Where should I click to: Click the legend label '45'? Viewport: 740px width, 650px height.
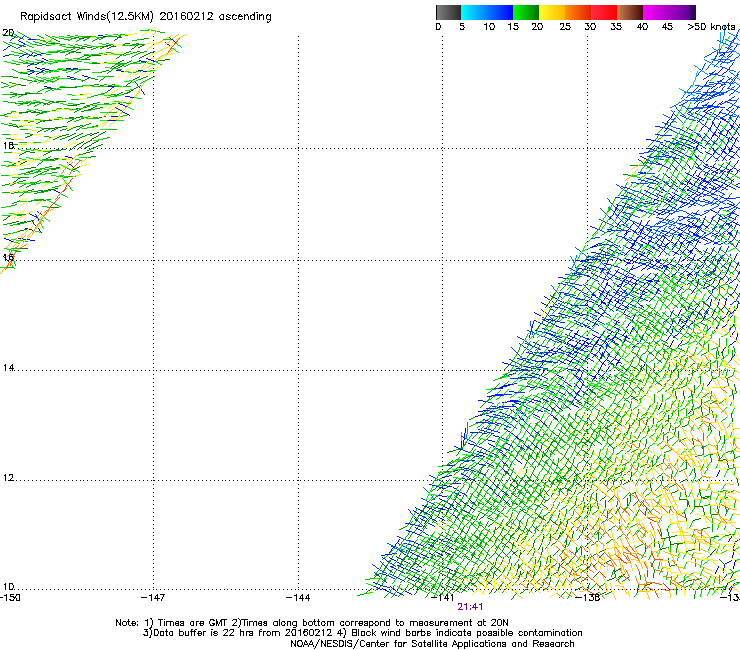click(x=667, y=27)
